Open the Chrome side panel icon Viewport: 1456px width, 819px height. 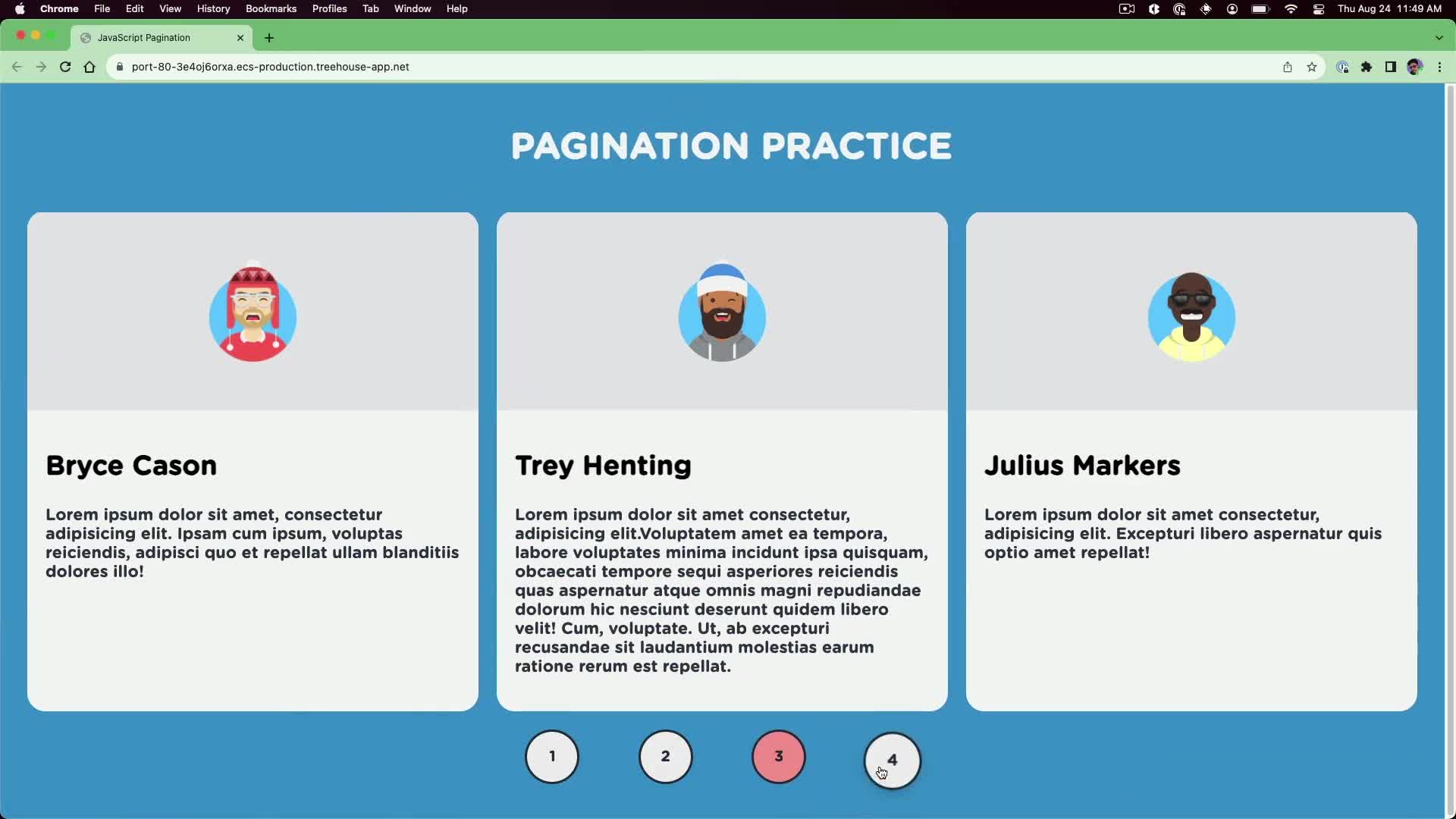1391,67
